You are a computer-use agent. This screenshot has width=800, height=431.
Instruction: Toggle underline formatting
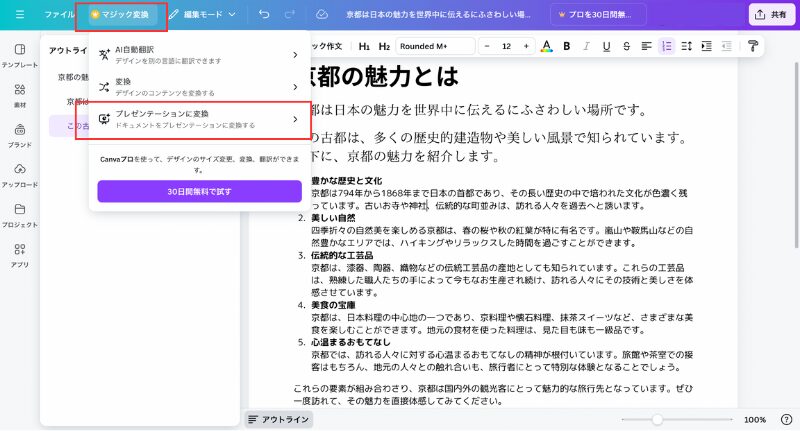pyautogui.click(x=606, y=46)
